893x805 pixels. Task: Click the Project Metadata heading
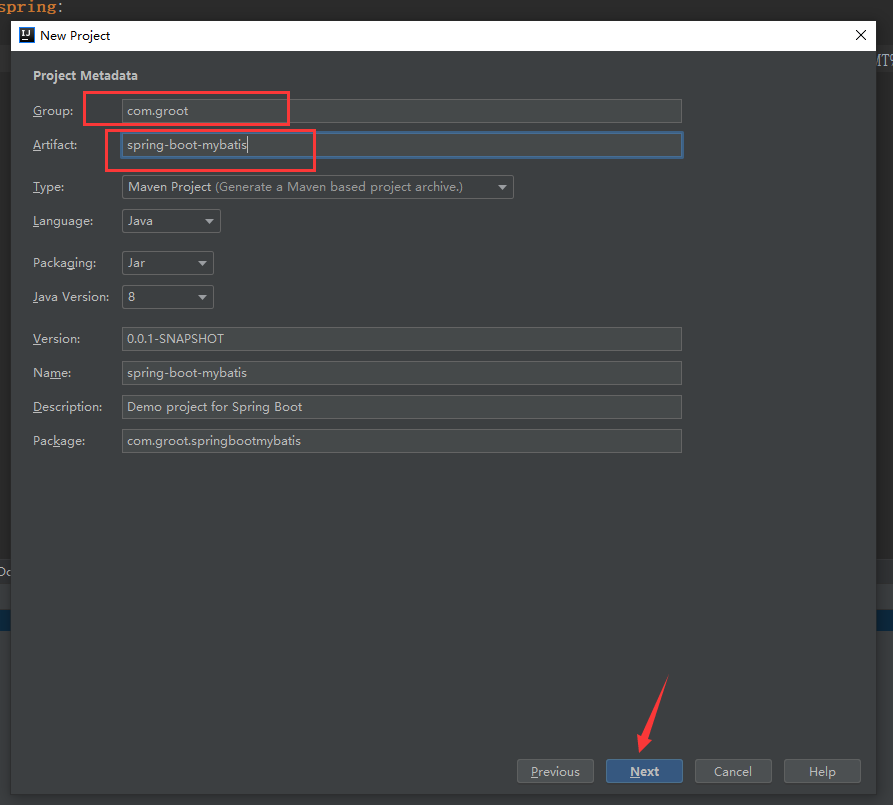tap(85, 76)
